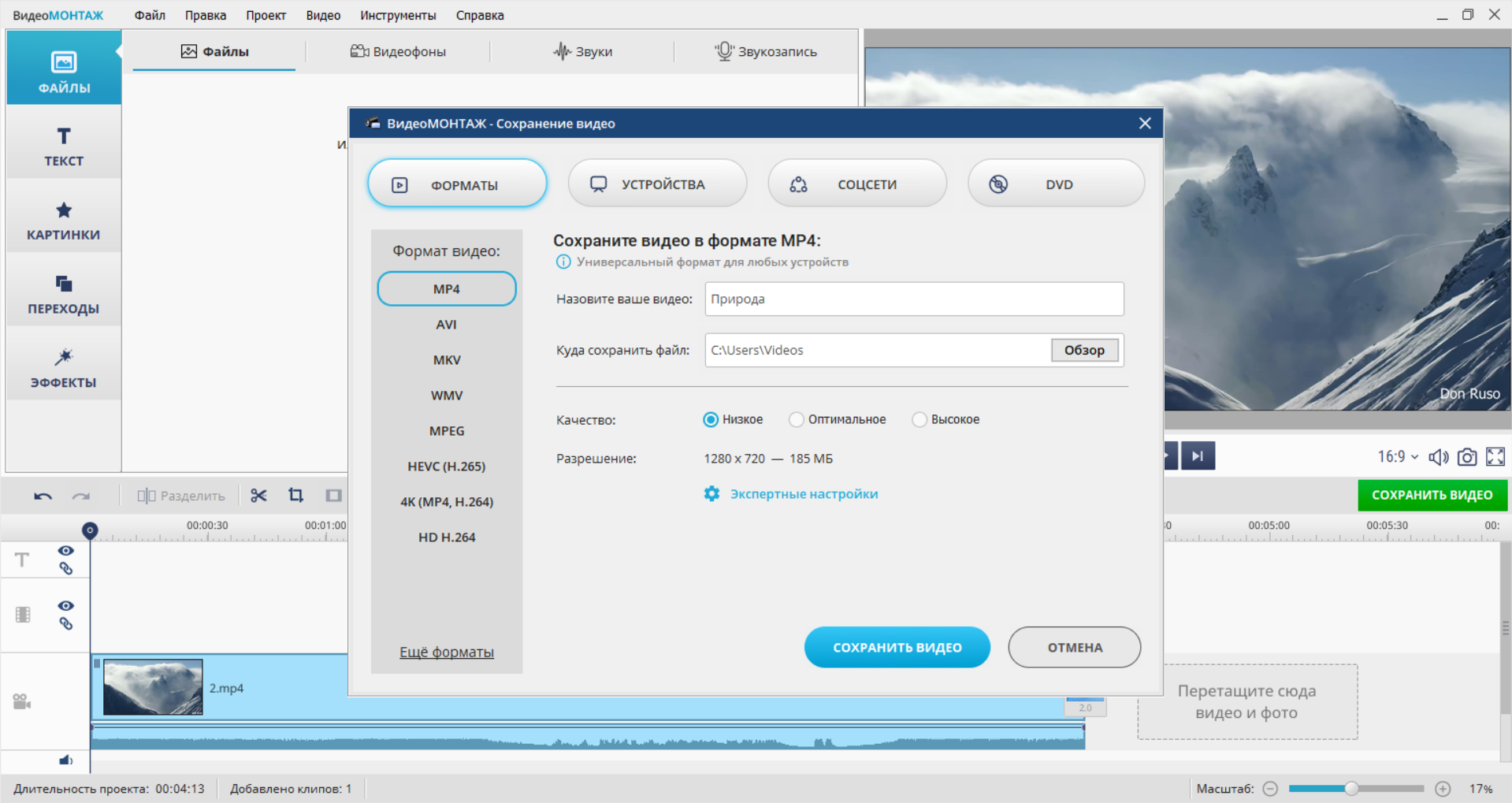This screenshot has height=803, width=1512.
Task: Select Высокое quality option
Action: [945, 419]
